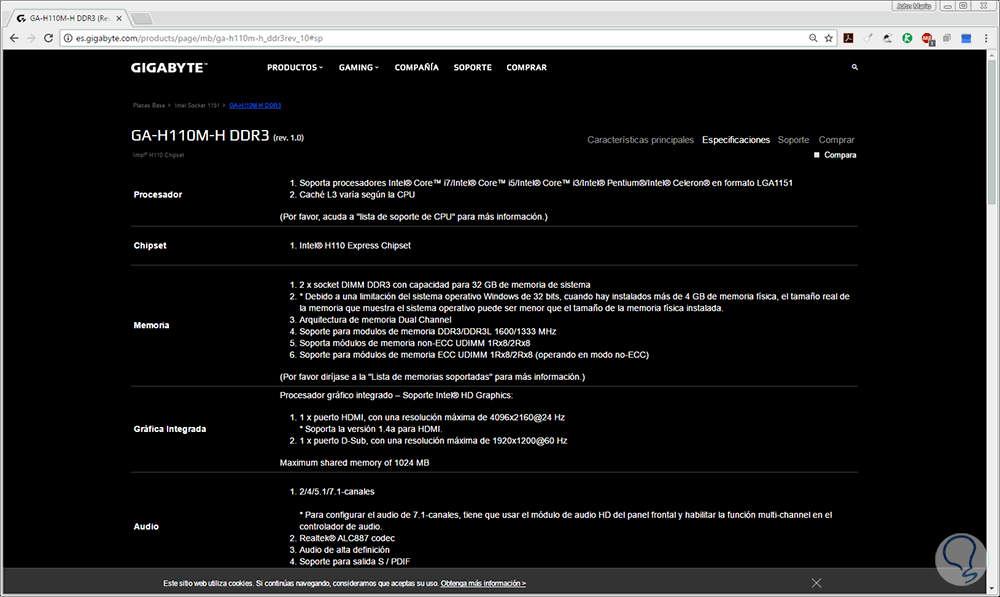This screenshot has height=597, width=1000.
Task: Click the umbrella extension icon
Action: click(887, 38)
